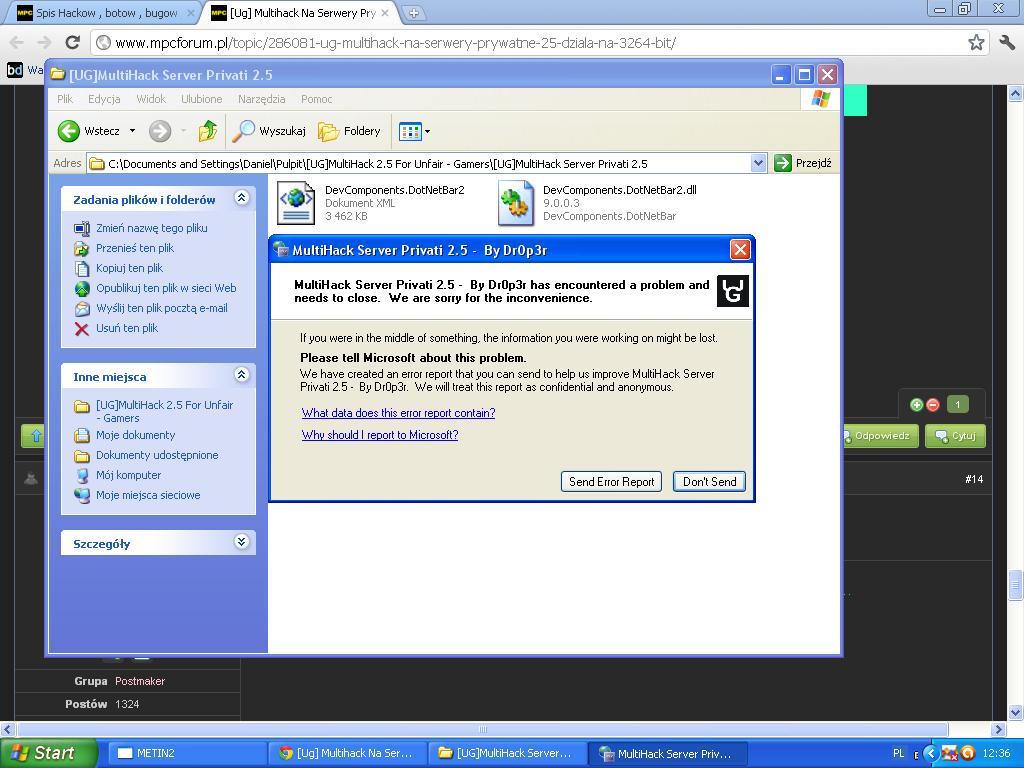Viewport: 1024px width, 768px height.
Task: Switch to Chrome [Ug] Multihack taskbar item
Action: pyautogui.click(x=347, y=753)
